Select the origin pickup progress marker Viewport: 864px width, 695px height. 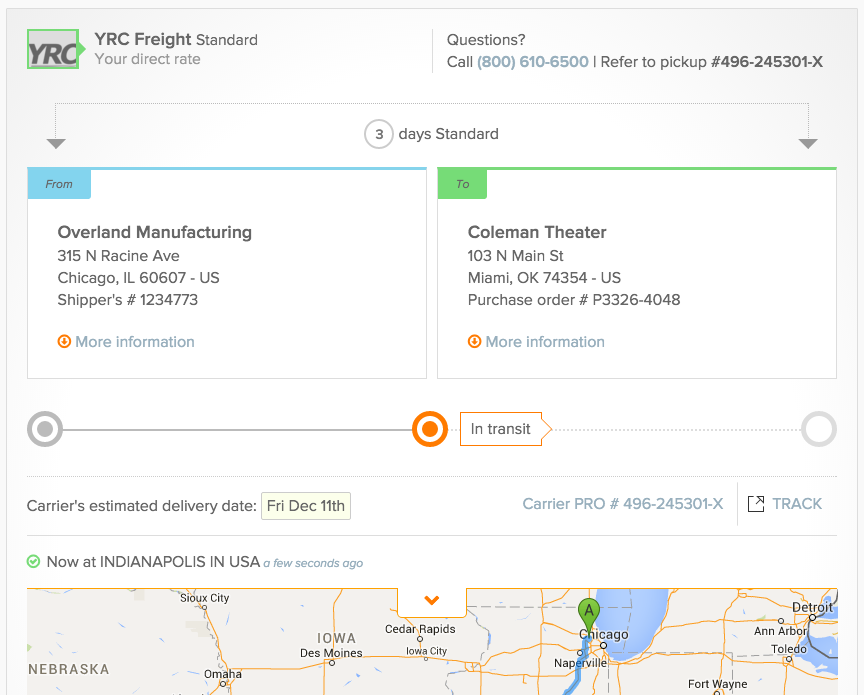(x=45, y=429)
